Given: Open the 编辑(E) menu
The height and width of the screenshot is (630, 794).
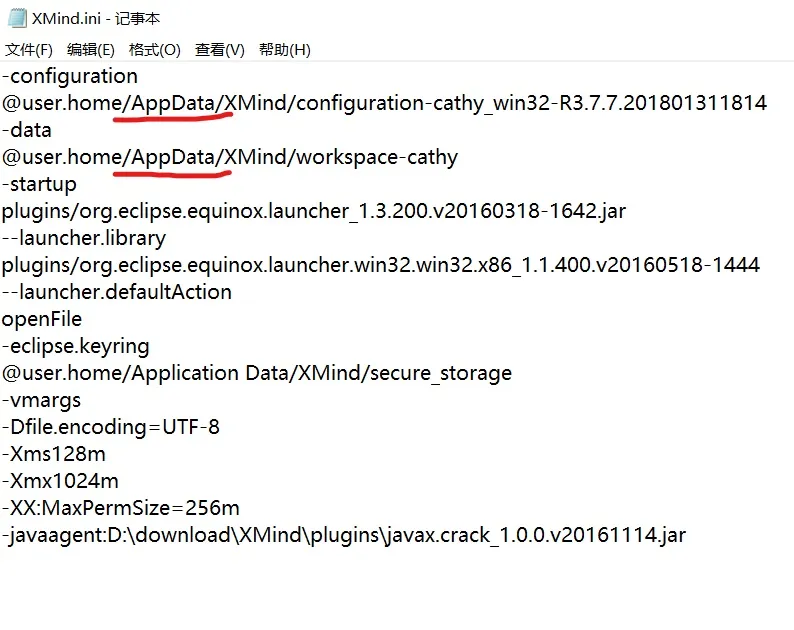Looking at the screenshot, I should coord(91,50).
